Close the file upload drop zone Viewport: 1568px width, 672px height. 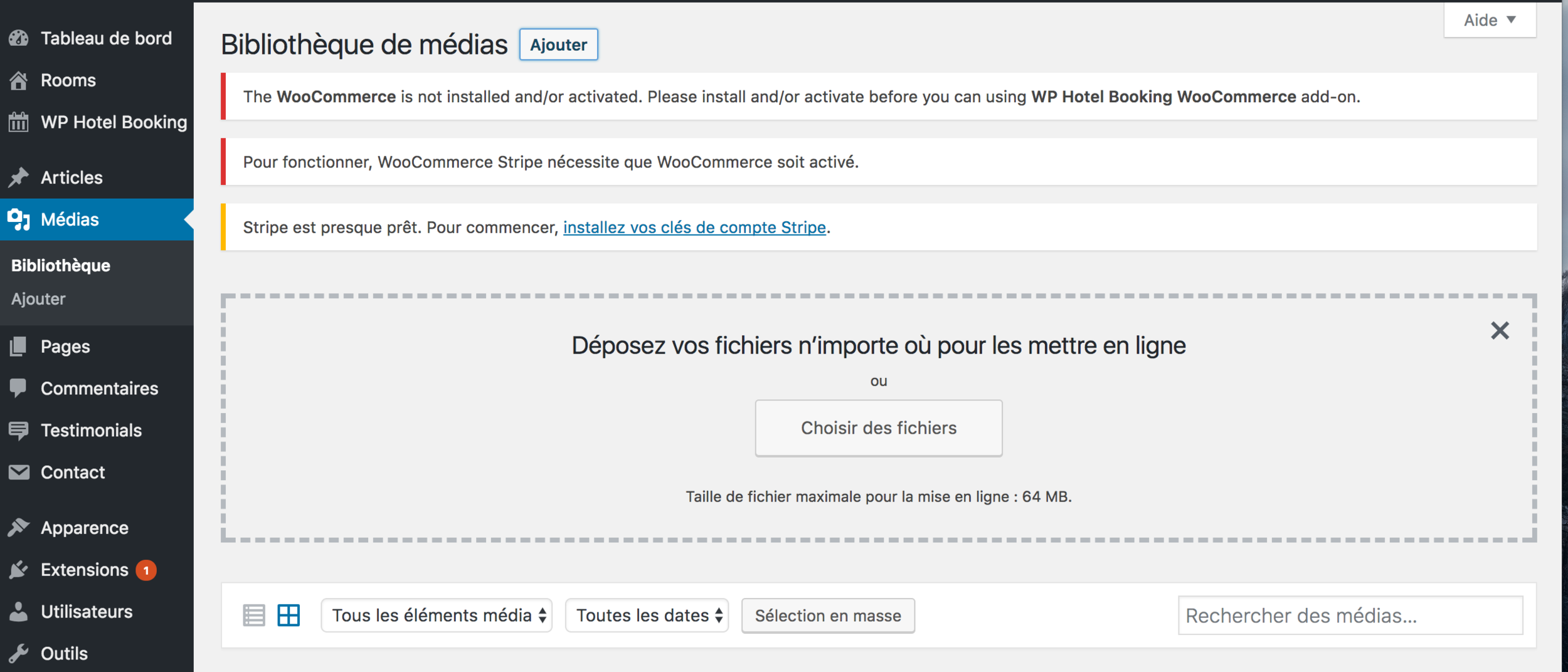tap(1500, 330)
